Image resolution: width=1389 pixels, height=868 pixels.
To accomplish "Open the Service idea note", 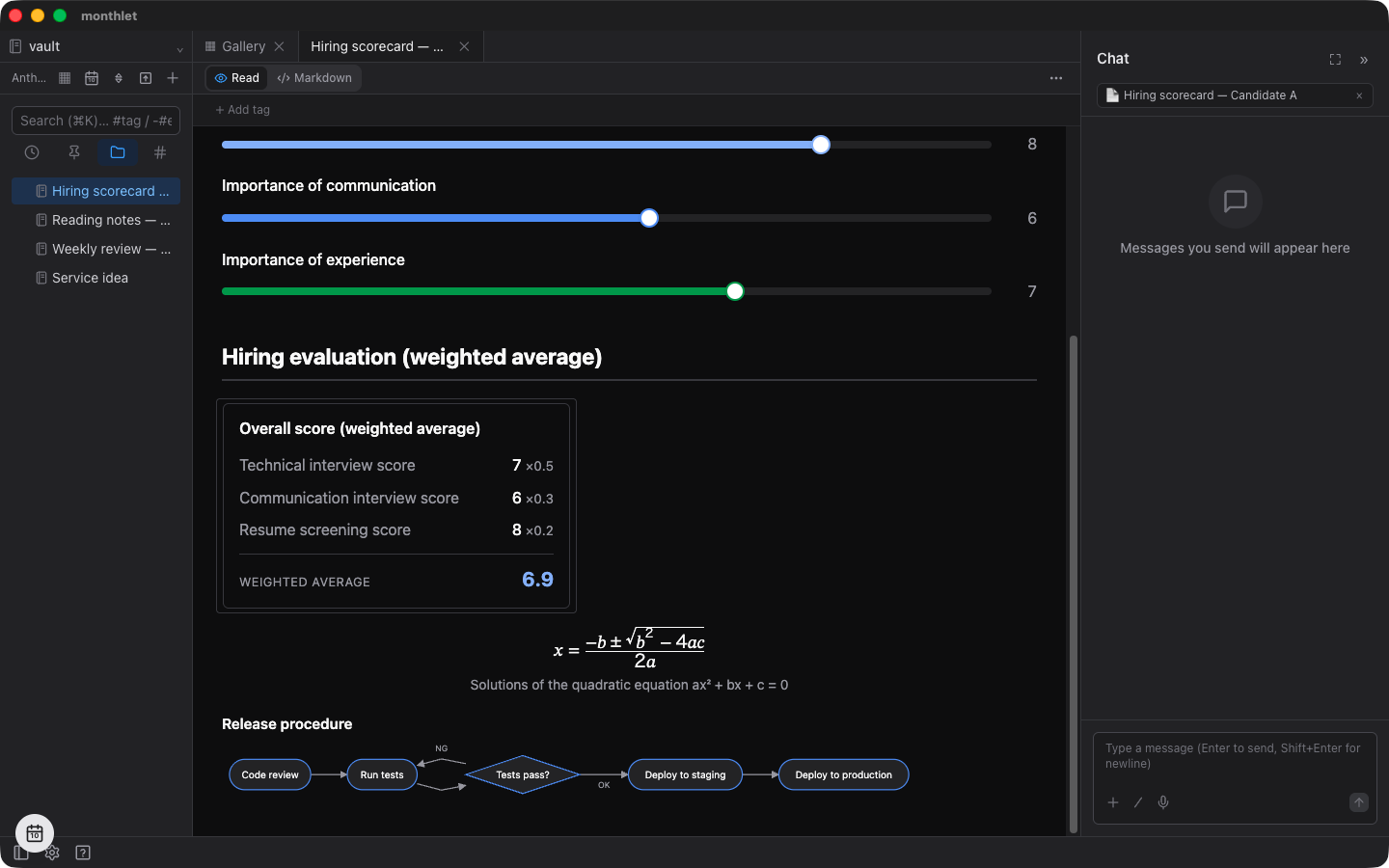I will click(96, 278).
